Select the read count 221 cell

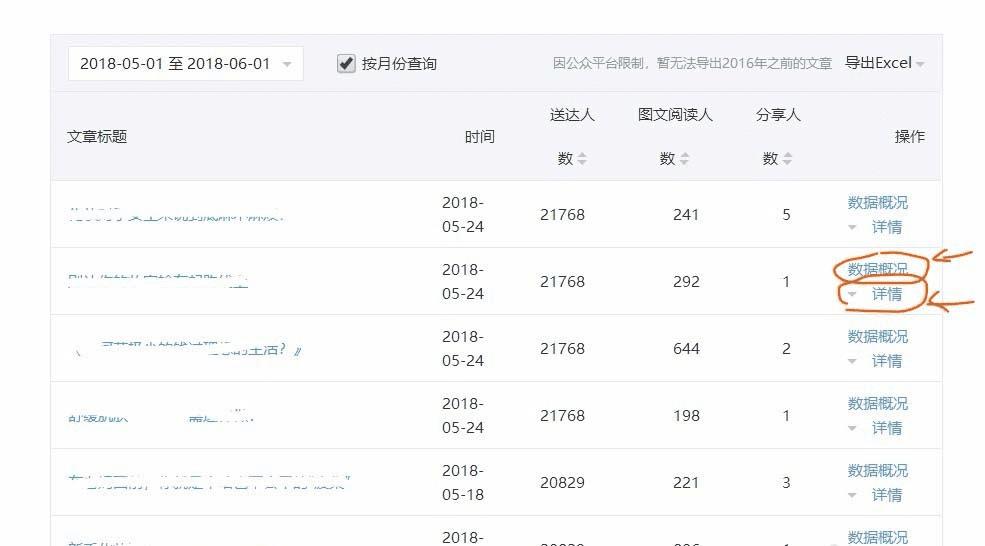coord(686,483)
